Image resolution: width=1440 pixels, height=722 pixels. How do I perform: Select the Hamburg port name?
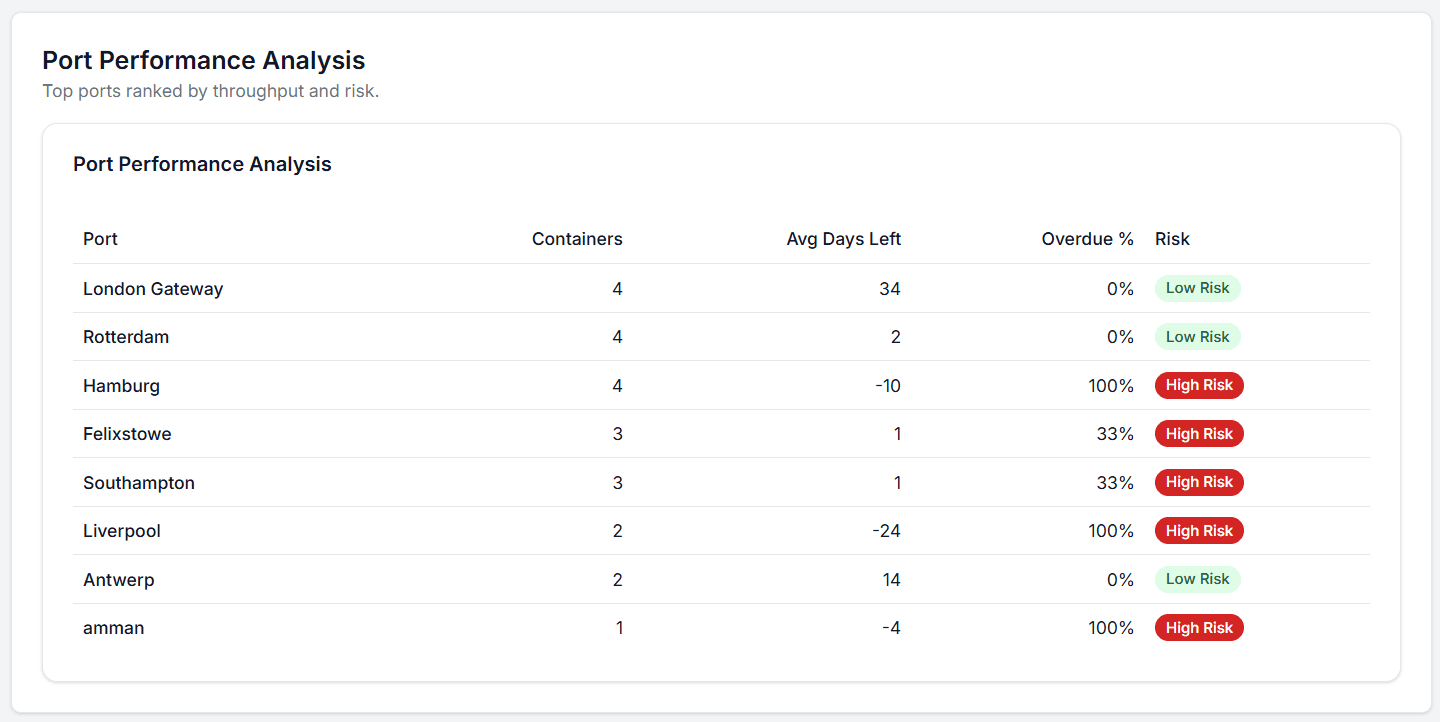pyautogui.click(x=121, y=385)
